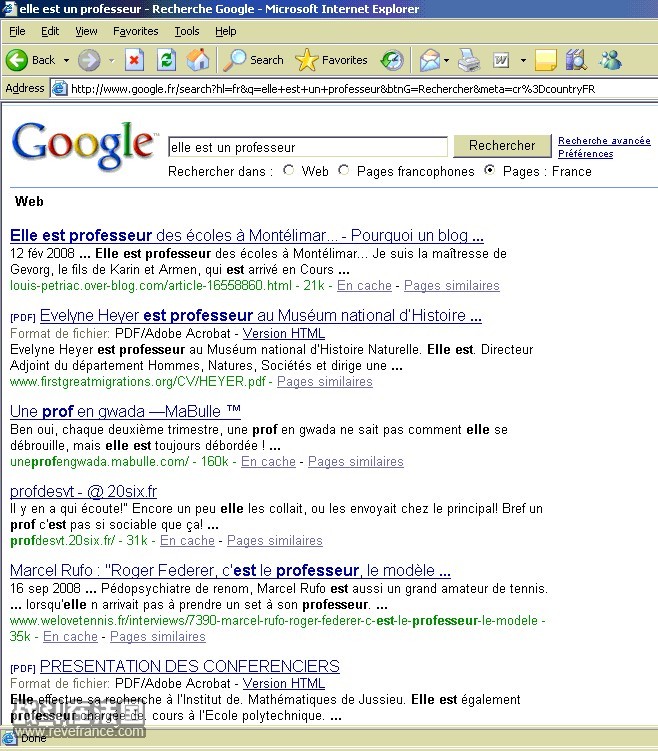
Task: Select the Web radio button
Action: tap(288, 170)
